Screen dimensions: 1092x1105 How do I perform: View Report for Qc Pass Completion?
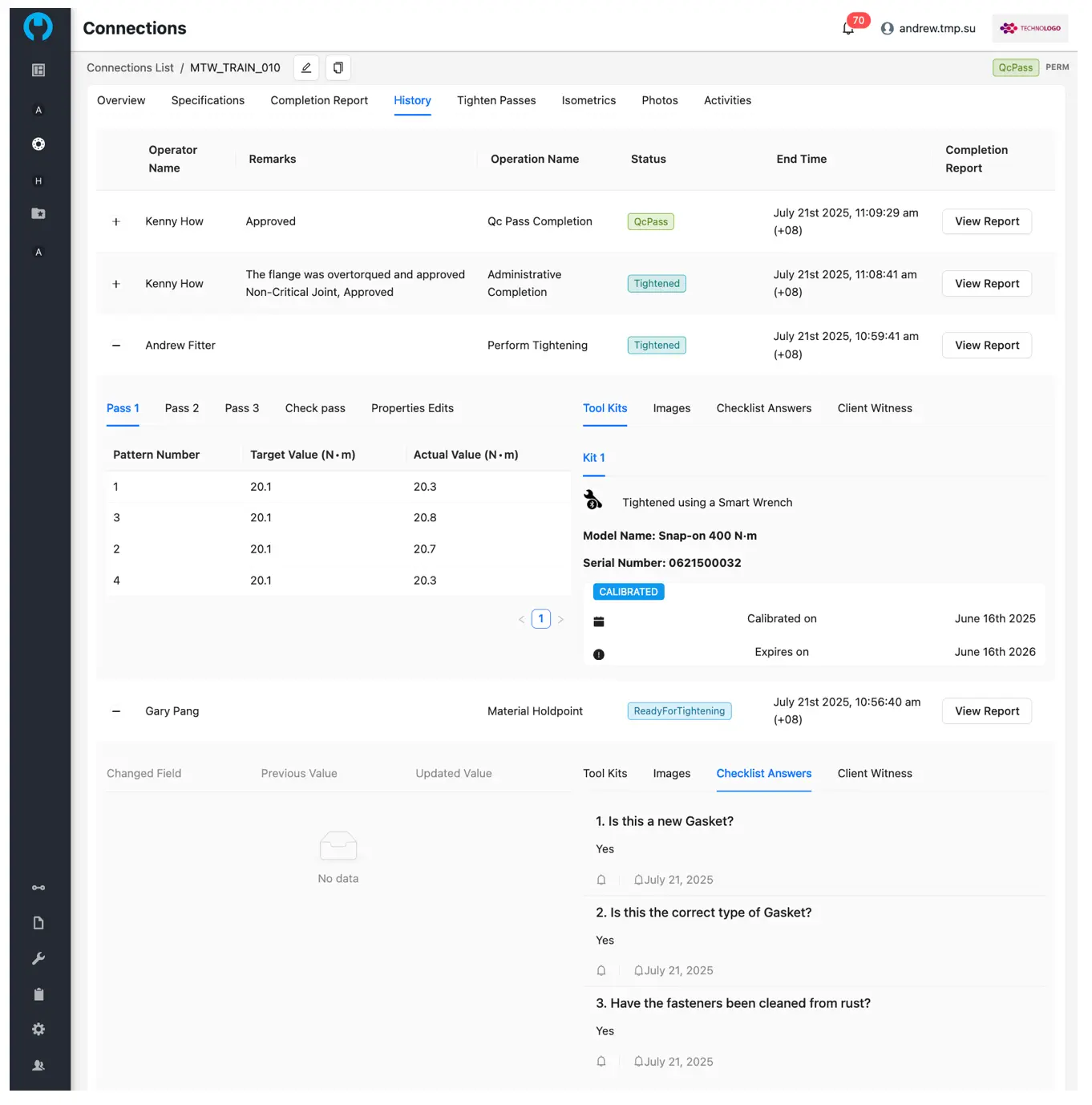986,222
